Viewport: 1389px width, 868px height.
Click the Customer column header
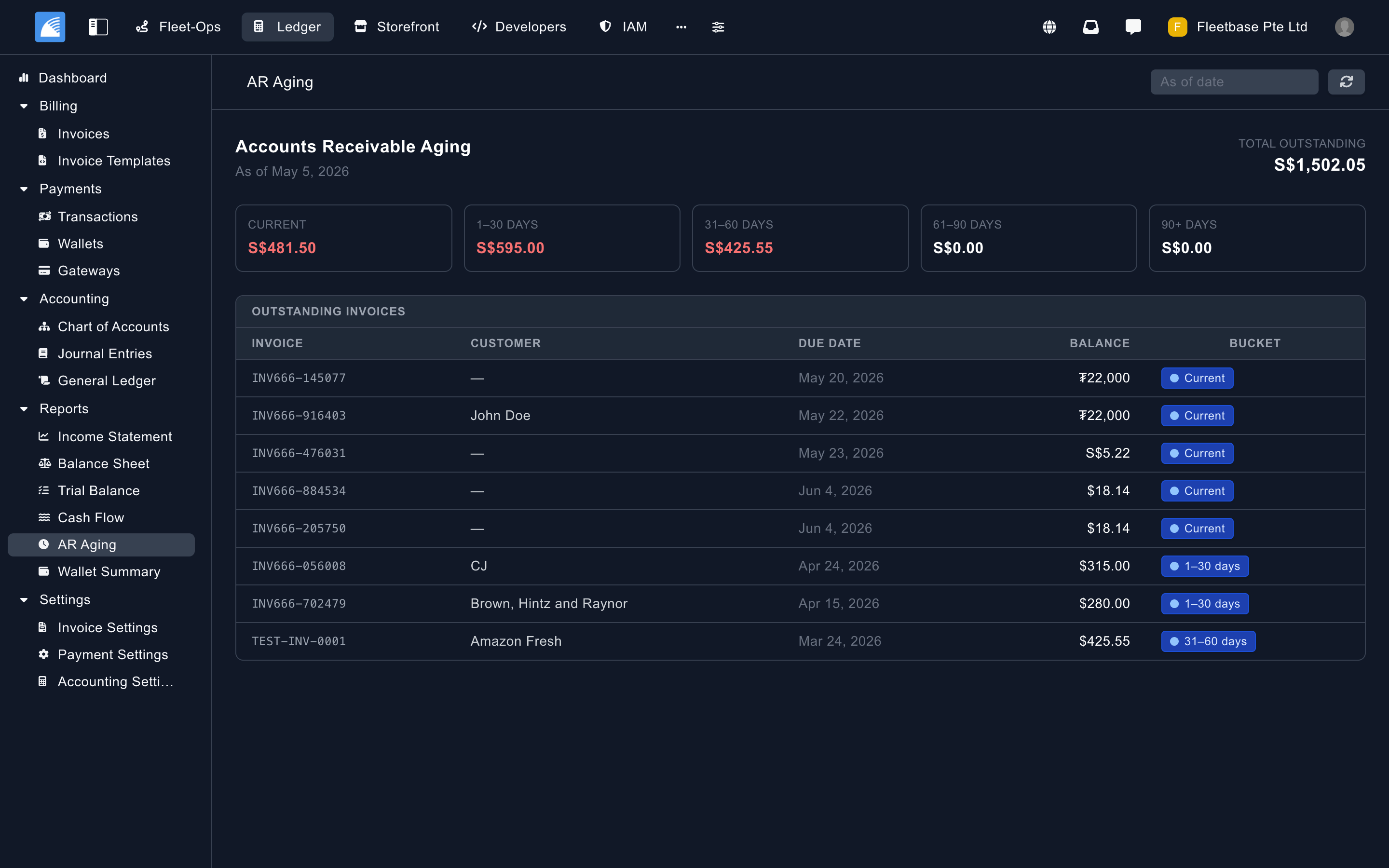point(505,343)
